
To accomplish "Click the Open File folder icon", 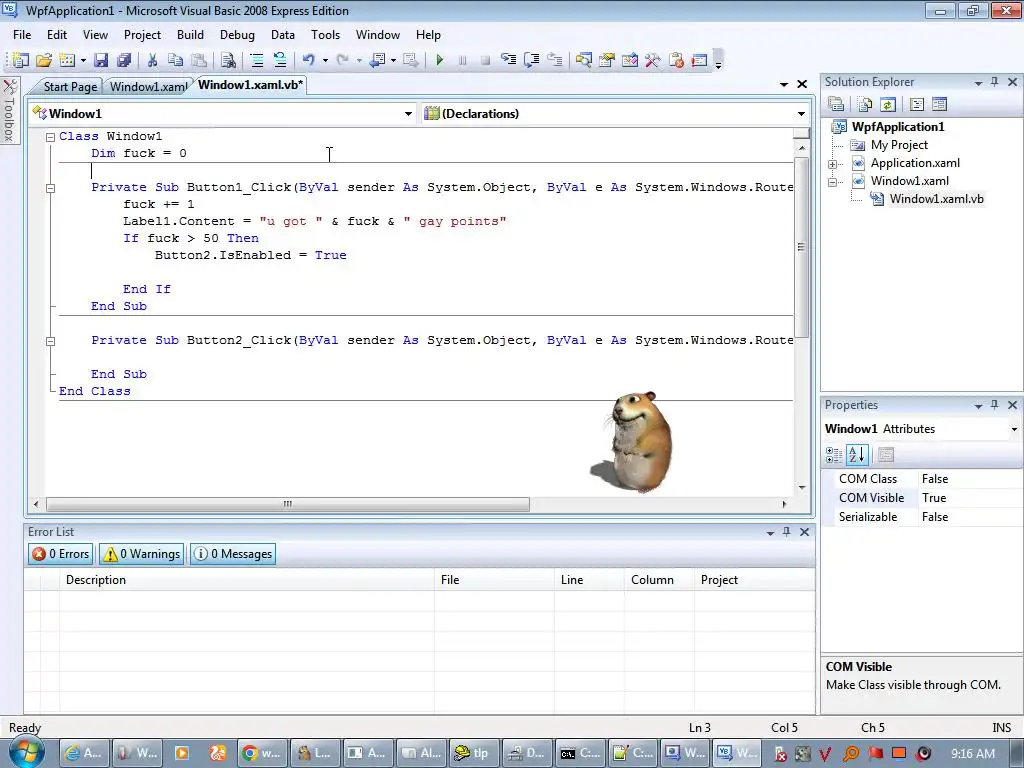I will pyautogui.click(x=44, y=60).
